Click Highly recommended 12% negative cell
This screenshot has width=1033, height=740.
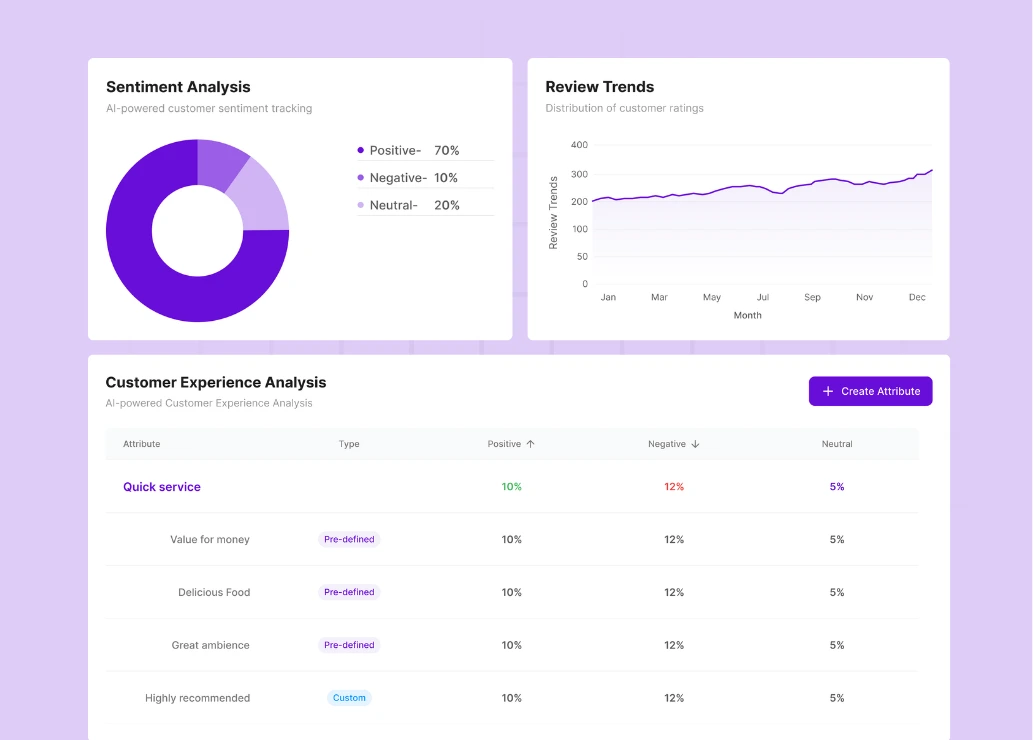tap(674, 697)
